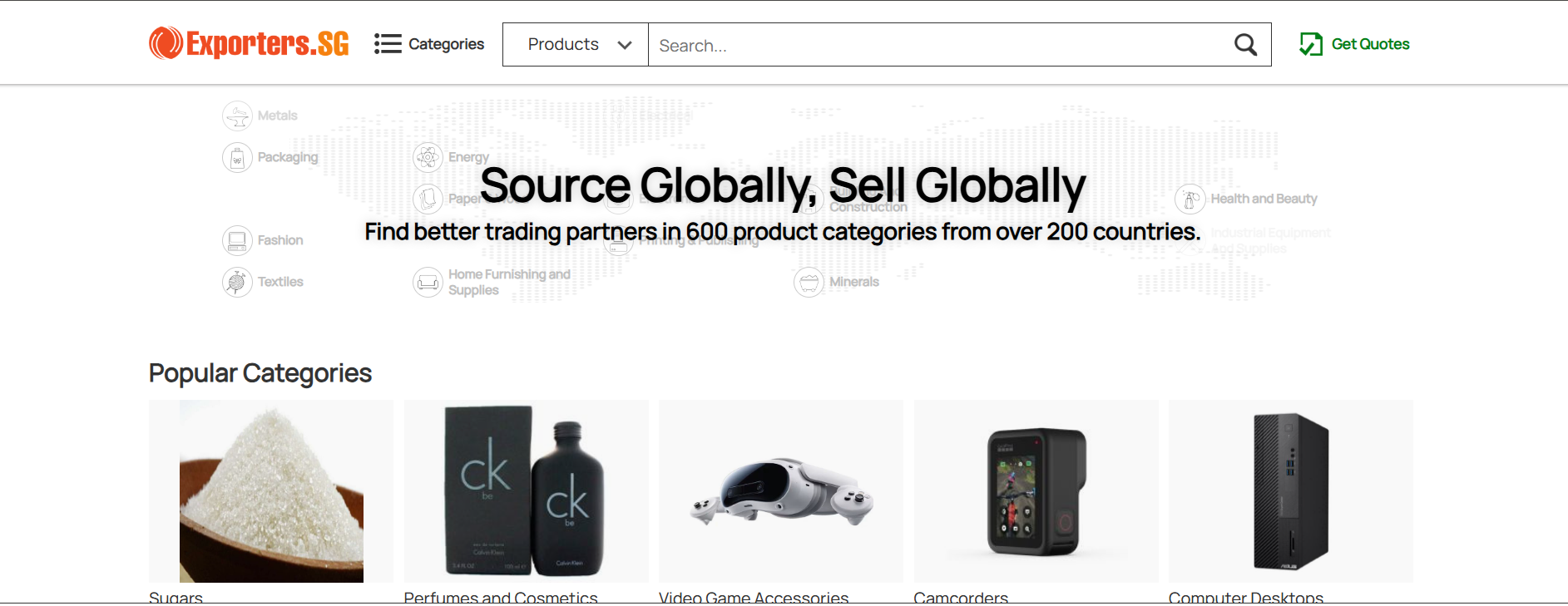This screenshot has height=606, width=1568.
Task: Click the search magnifier icon
Action: coord(1244,45)
